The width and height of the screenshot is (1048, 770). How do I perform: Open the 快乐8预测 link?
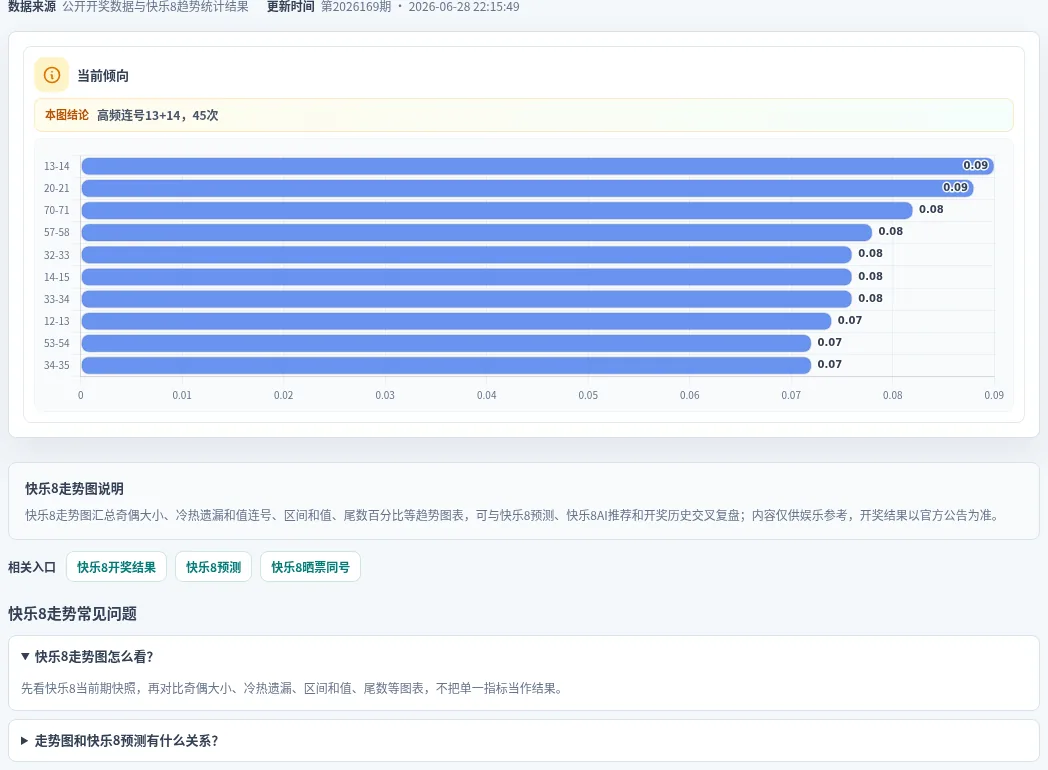[213, 567]
